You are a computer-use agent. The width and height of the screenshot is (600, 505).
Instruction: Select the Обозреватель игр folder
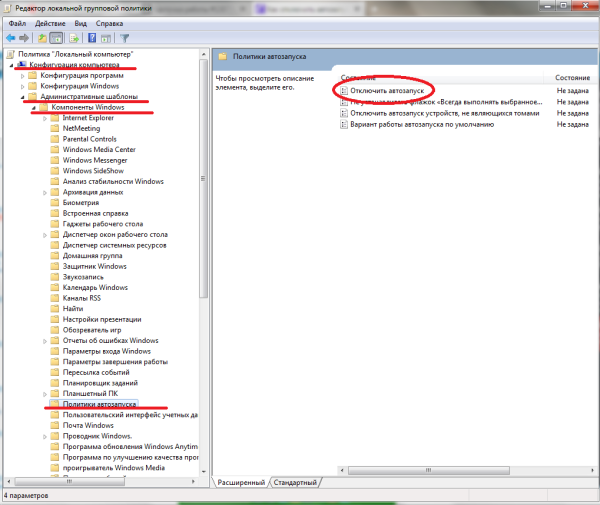[92, 330]
